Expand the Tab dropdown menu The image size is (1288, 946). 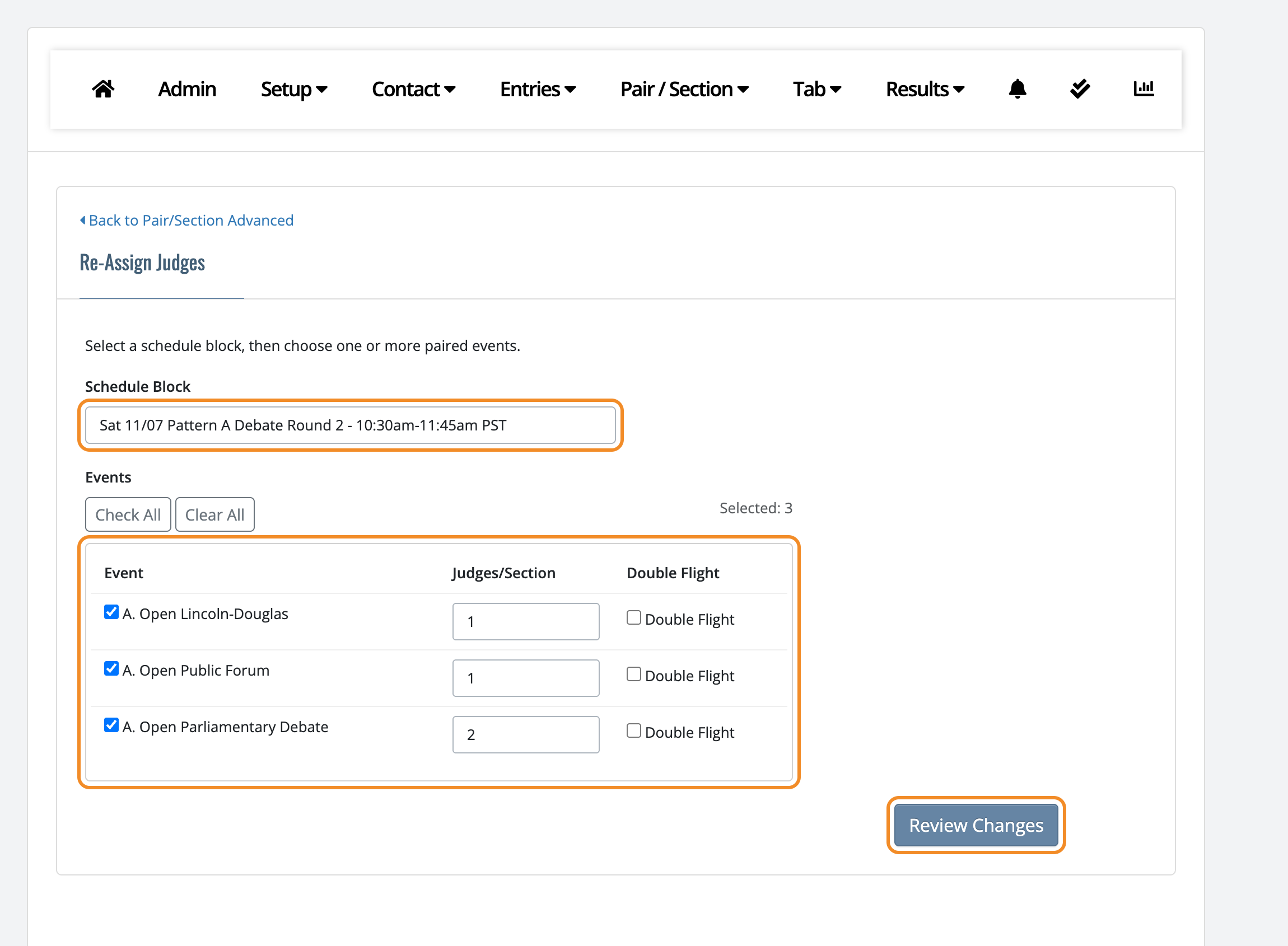pyautogui.click(x=817, y=89)
